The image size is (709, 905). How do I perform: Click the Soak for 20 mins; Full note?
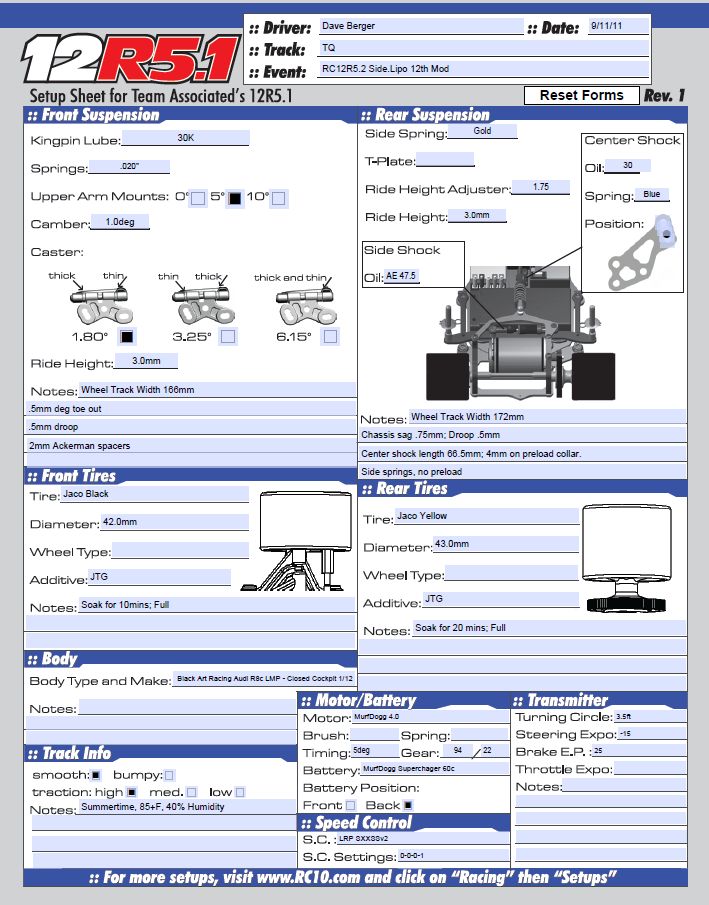tap(549, 628)
